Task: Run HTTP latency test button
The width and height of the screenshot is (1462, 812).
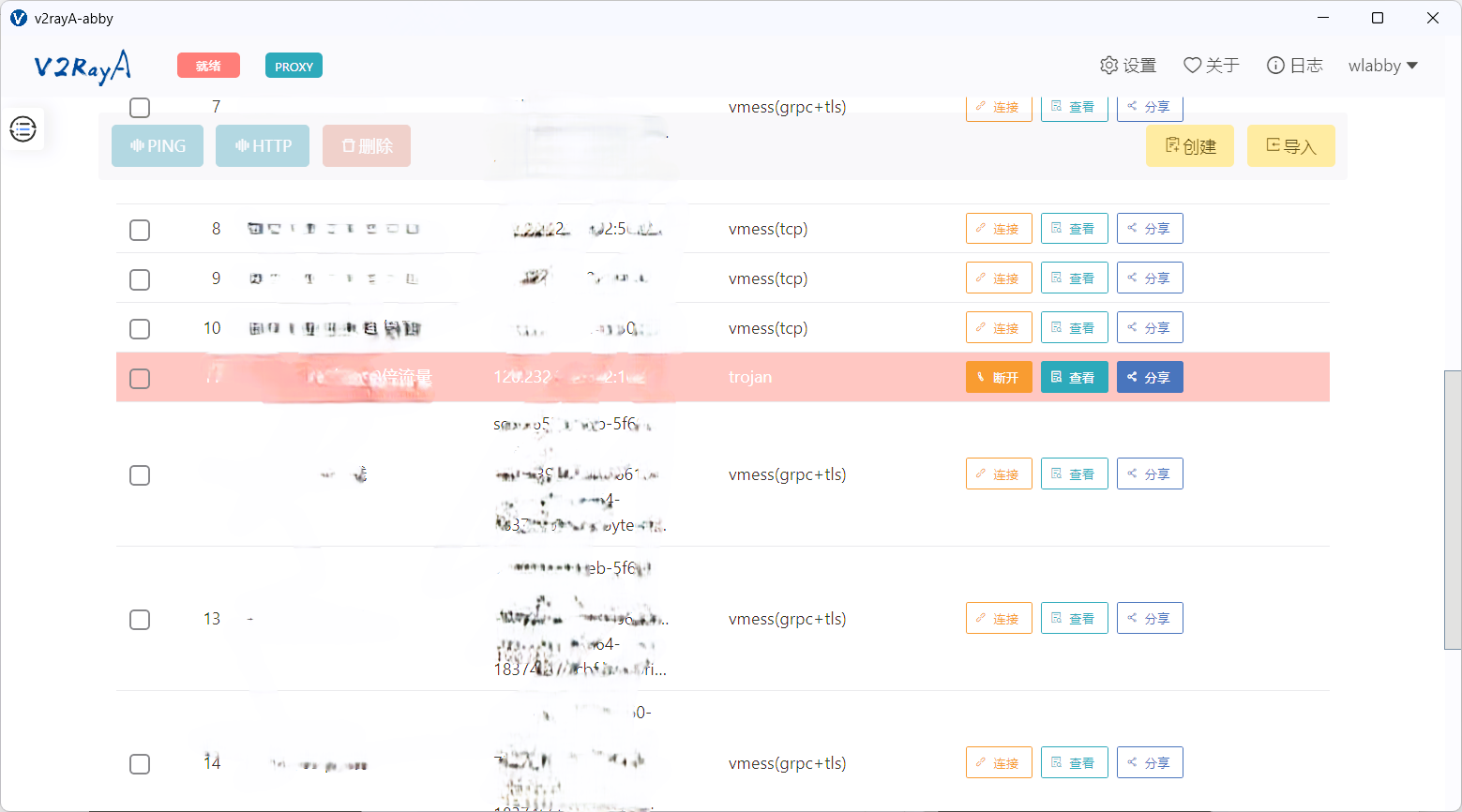Action: tap(263, 146)
